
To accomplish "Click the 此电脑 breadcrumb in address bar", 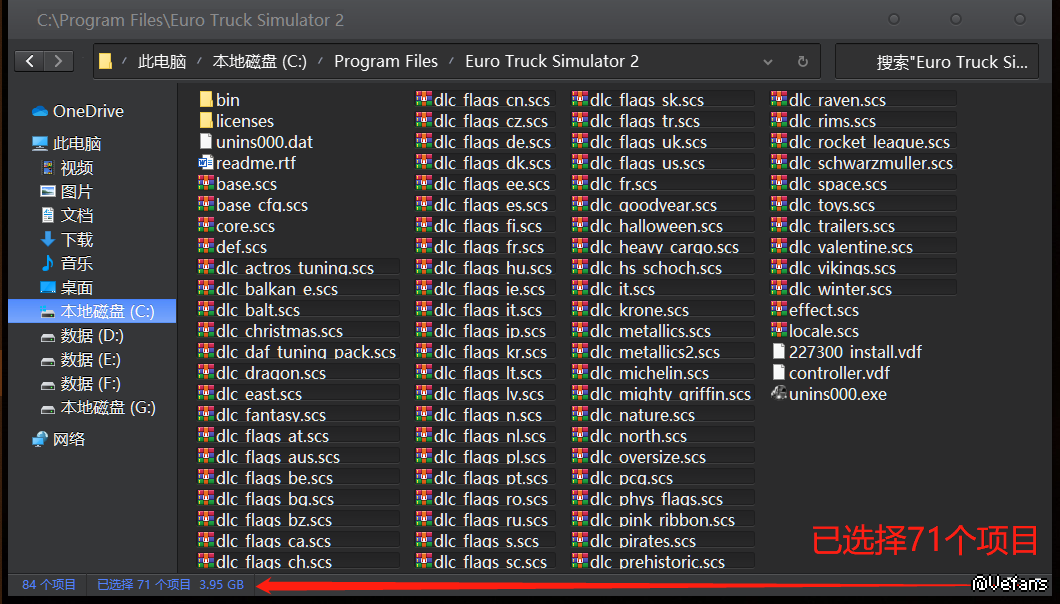I will 162,61.
